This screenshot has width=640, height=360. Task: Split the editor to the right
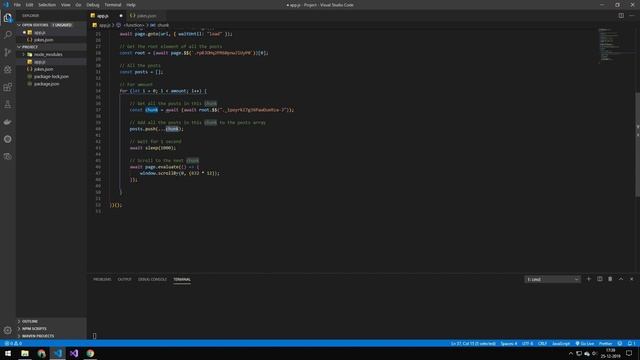point(621,16)
